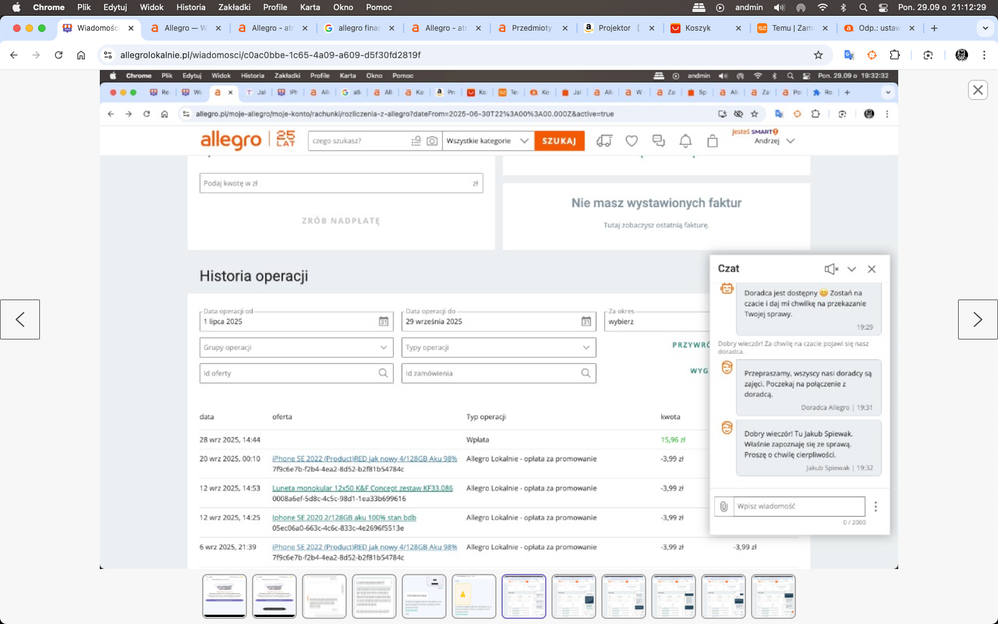Open the tab search chevron in outer Chrome tab strip
998x624 pixels.
coord(985,28)
